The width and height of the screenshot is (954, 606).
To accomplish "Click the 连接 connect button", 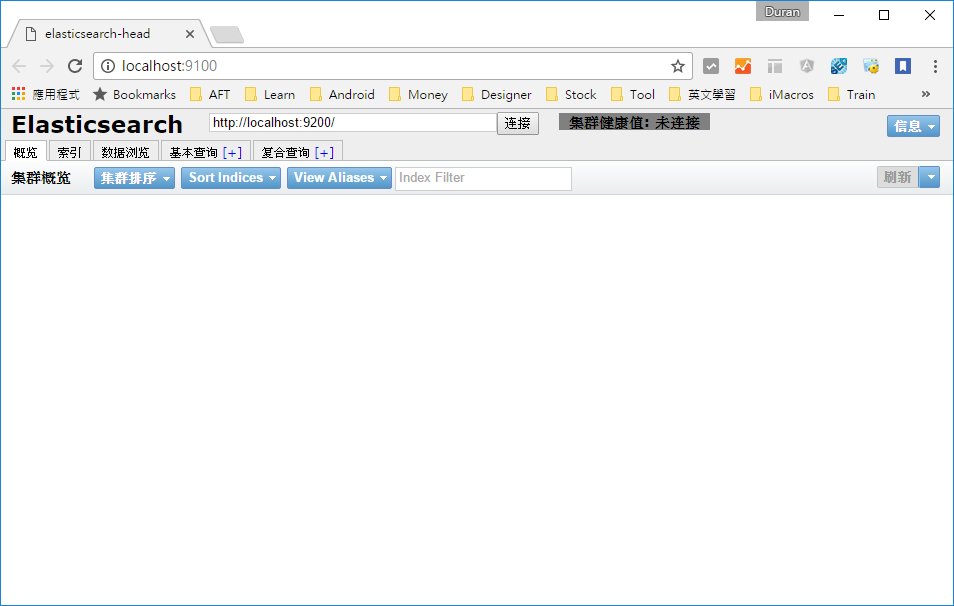I will [x=517, y=124].
